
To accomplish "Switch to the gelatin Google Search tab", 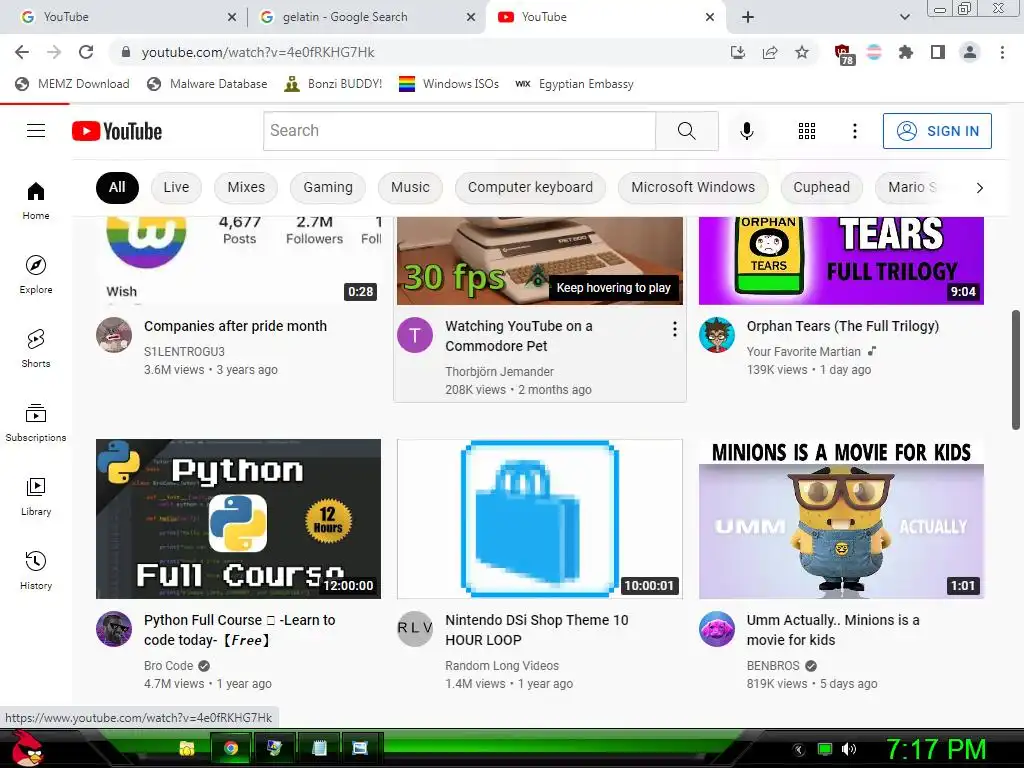I will coord(368,17).
